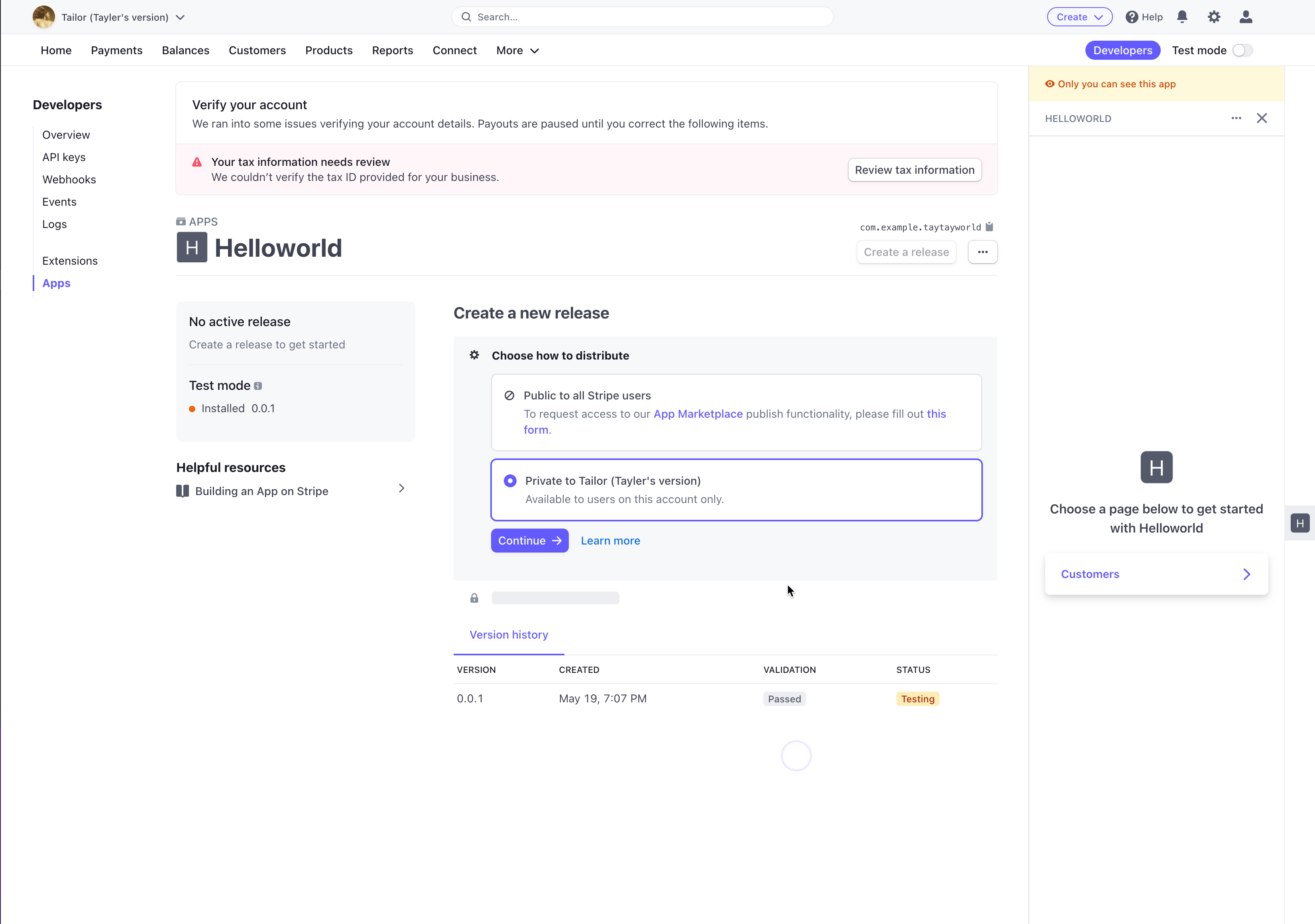Viewport: 1315px width, 924px height.
Task: Open the Tailor account switcher
Action: (x=116, y=17)
